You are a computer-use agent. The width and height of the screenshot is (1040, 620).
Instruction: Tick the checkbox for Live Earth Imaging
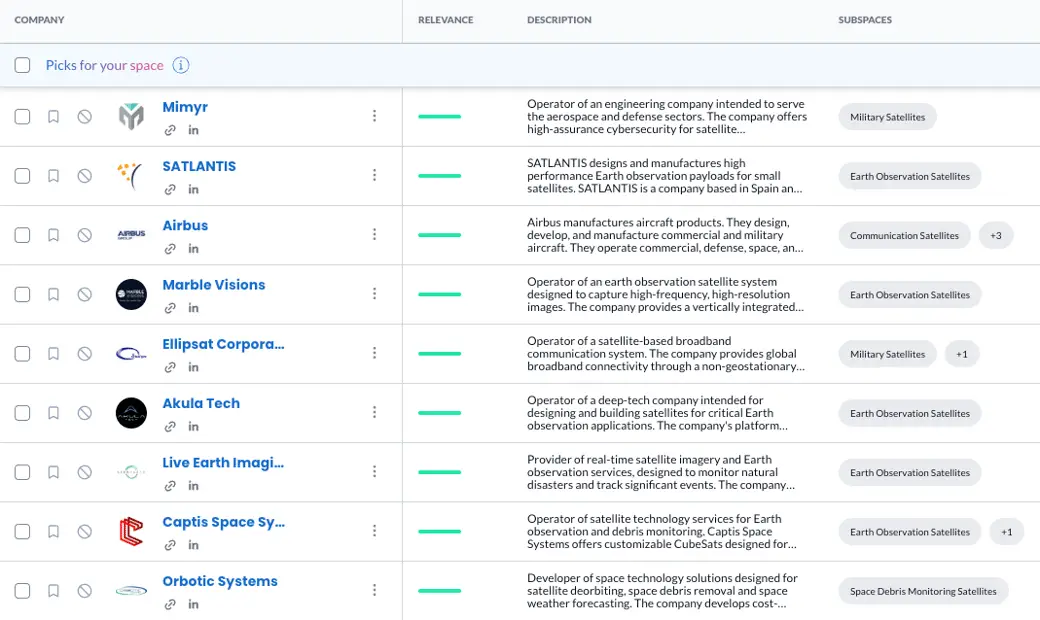coord(22,472)
